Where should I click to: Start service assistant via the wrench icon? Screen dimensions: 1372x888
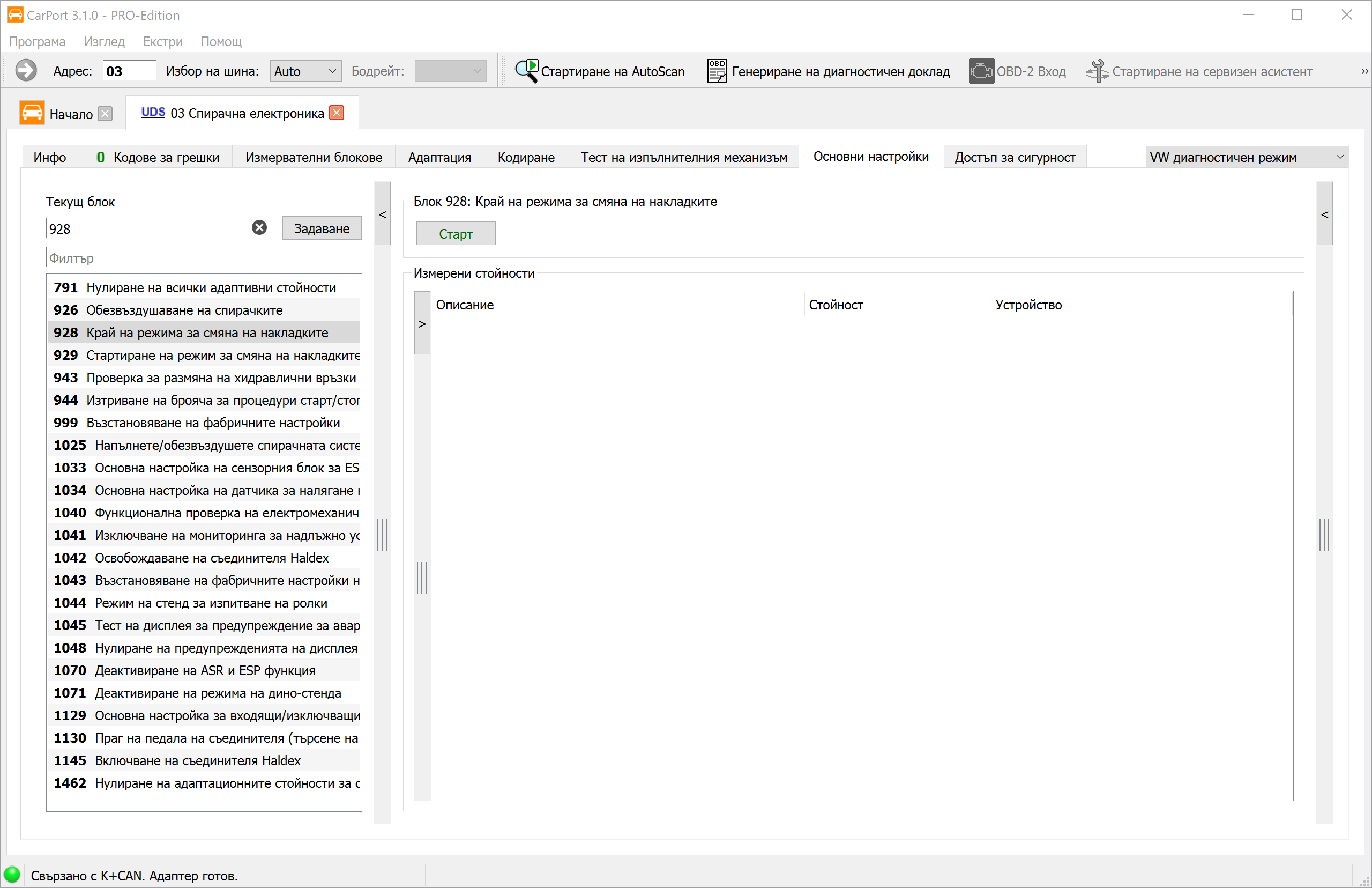click(x=1097, y=71)
